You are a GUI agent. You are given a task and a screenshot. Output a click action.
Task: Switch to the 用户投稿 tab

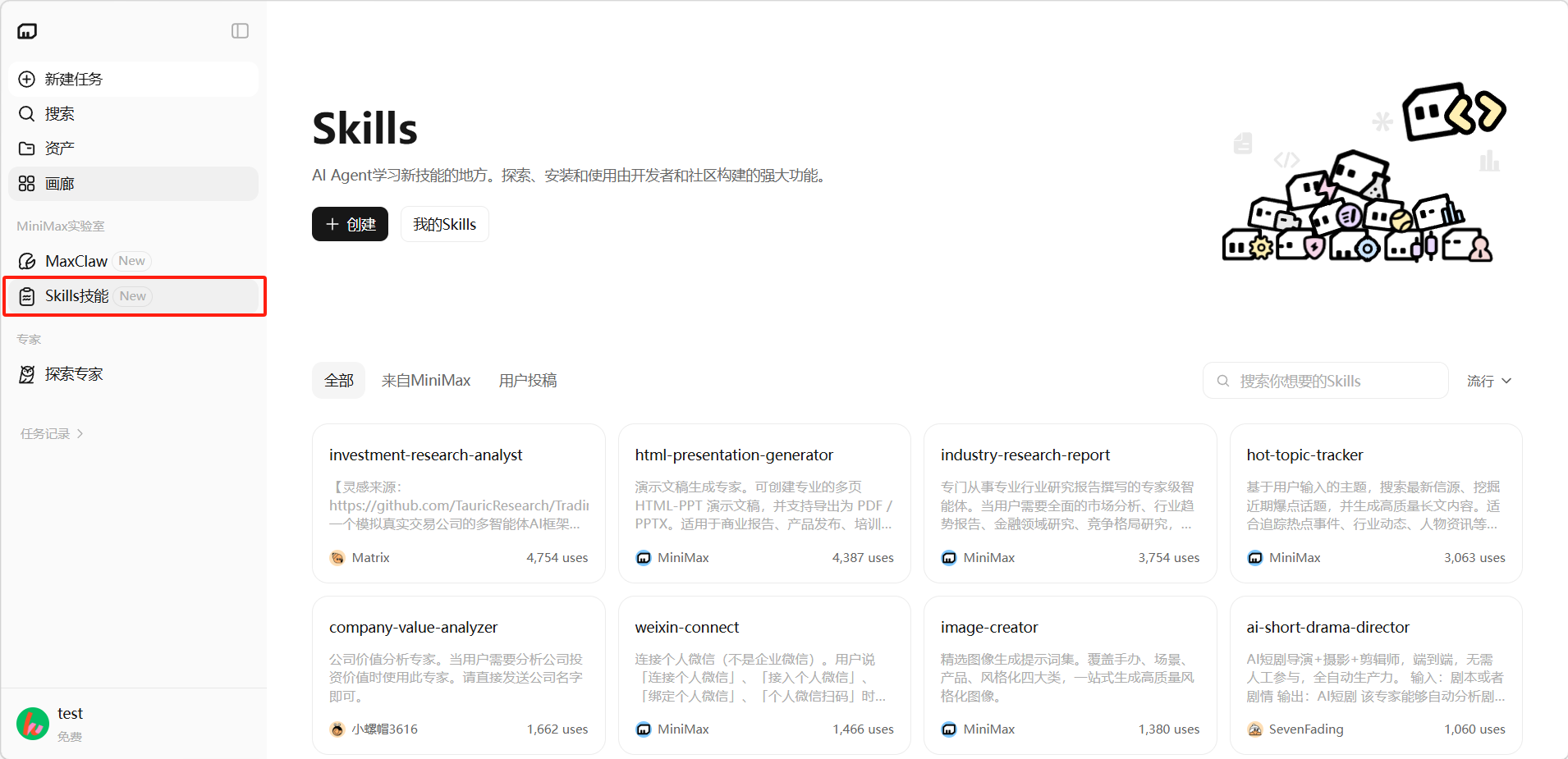(528, 381)
